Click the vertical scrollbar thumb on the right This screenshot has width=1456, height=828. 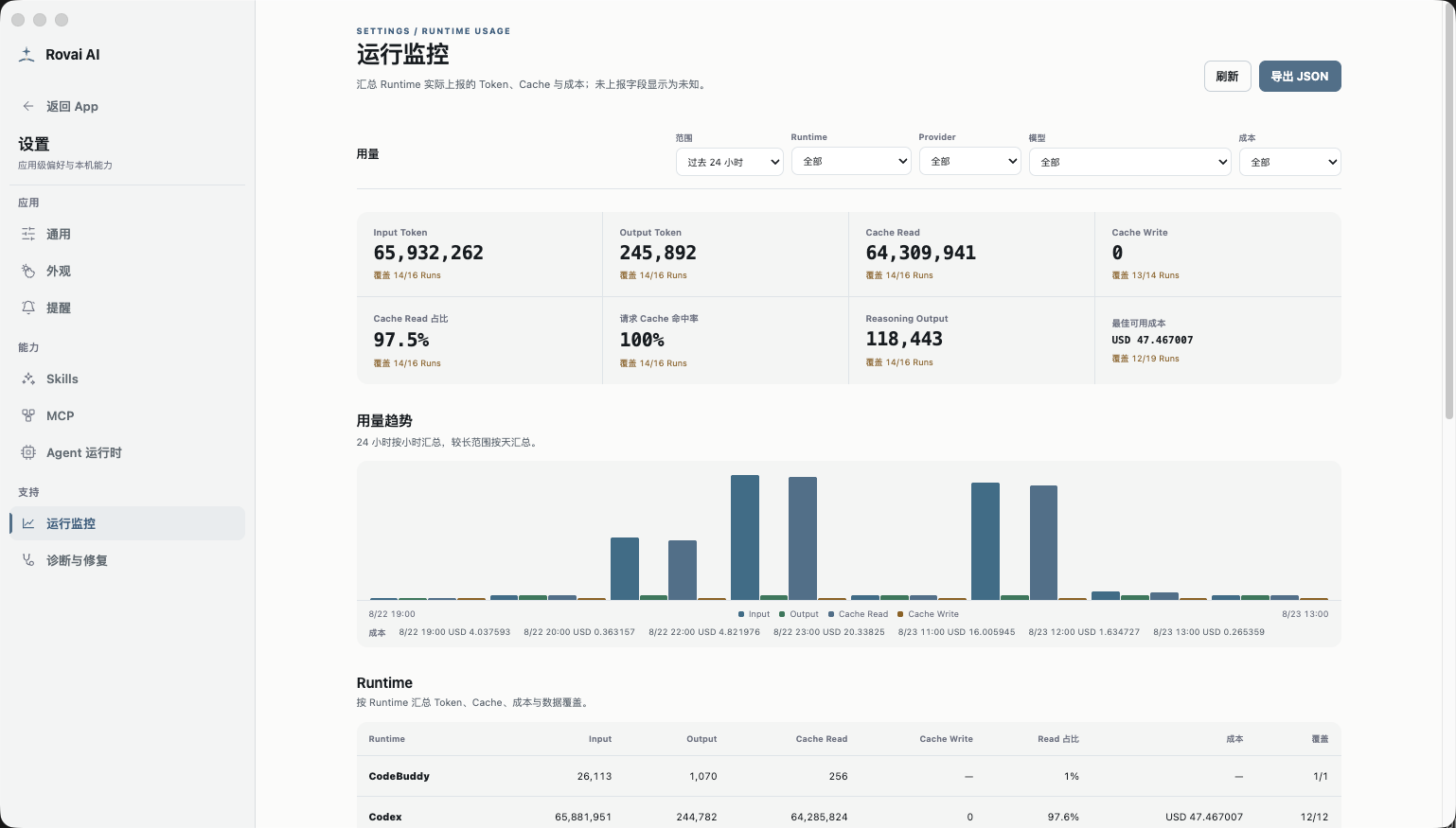point(1449,210)
